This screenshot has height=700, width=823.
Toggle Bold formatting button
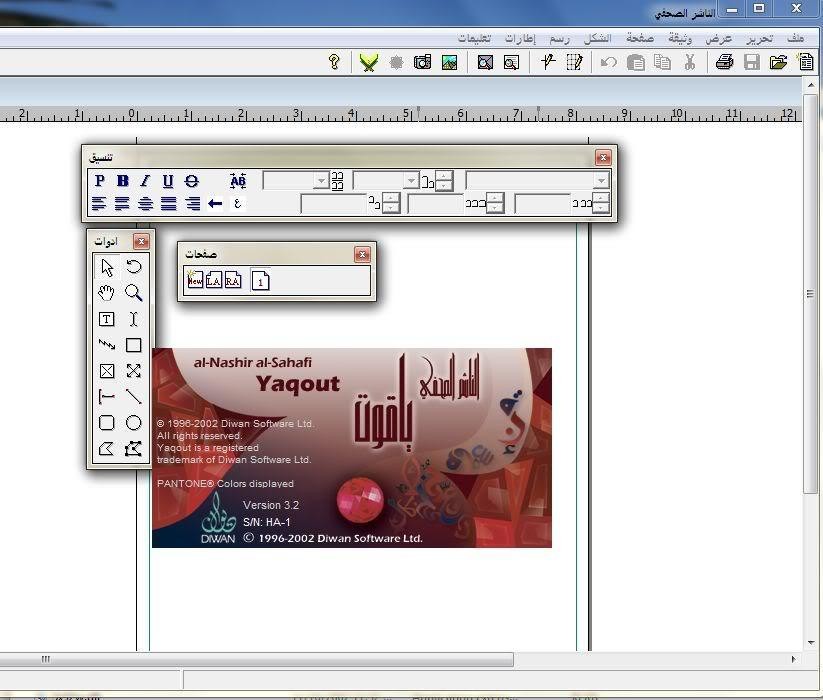click(122, 181)
